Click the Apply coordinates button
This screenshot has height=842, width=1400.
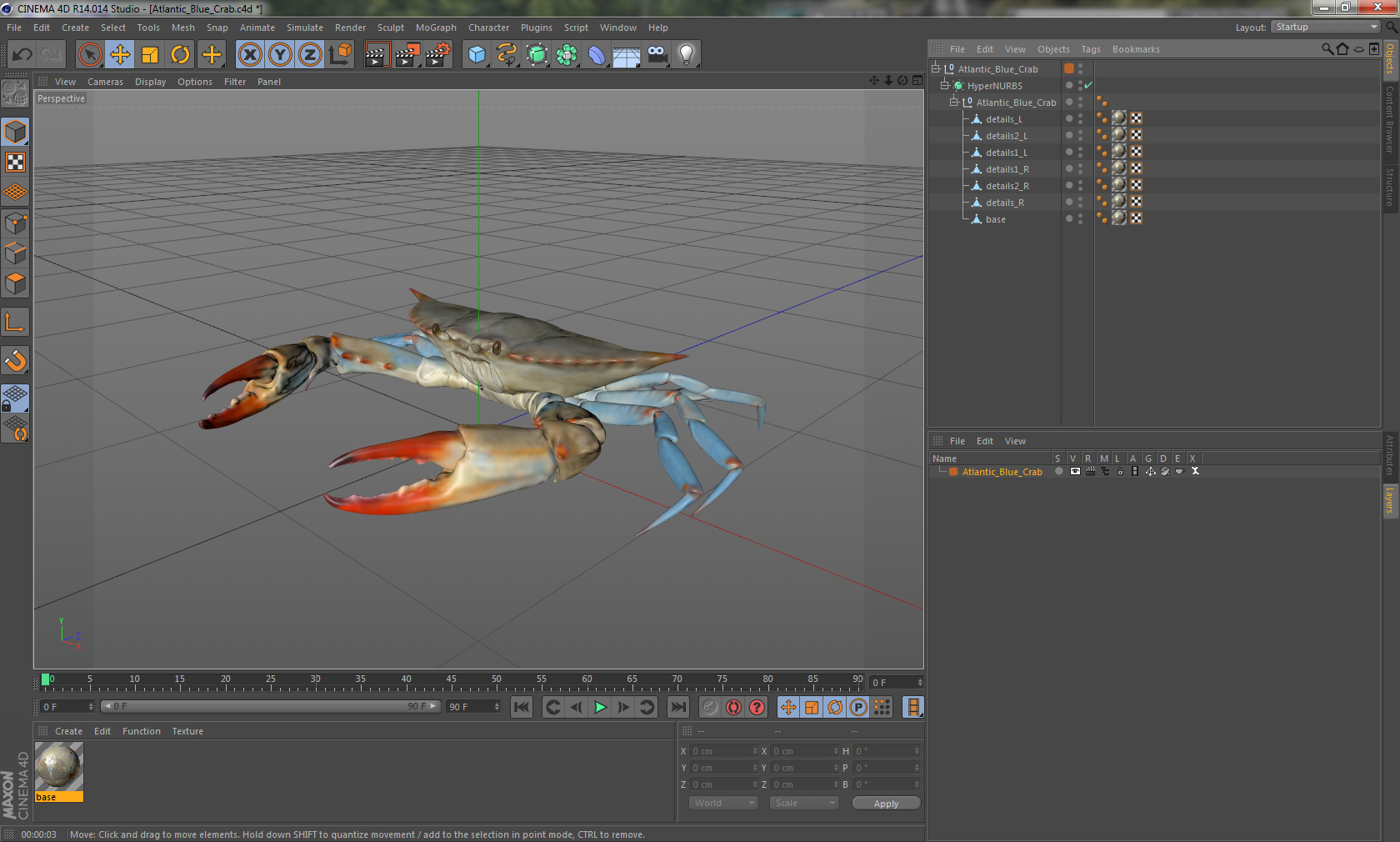click(x=887, y=804)
